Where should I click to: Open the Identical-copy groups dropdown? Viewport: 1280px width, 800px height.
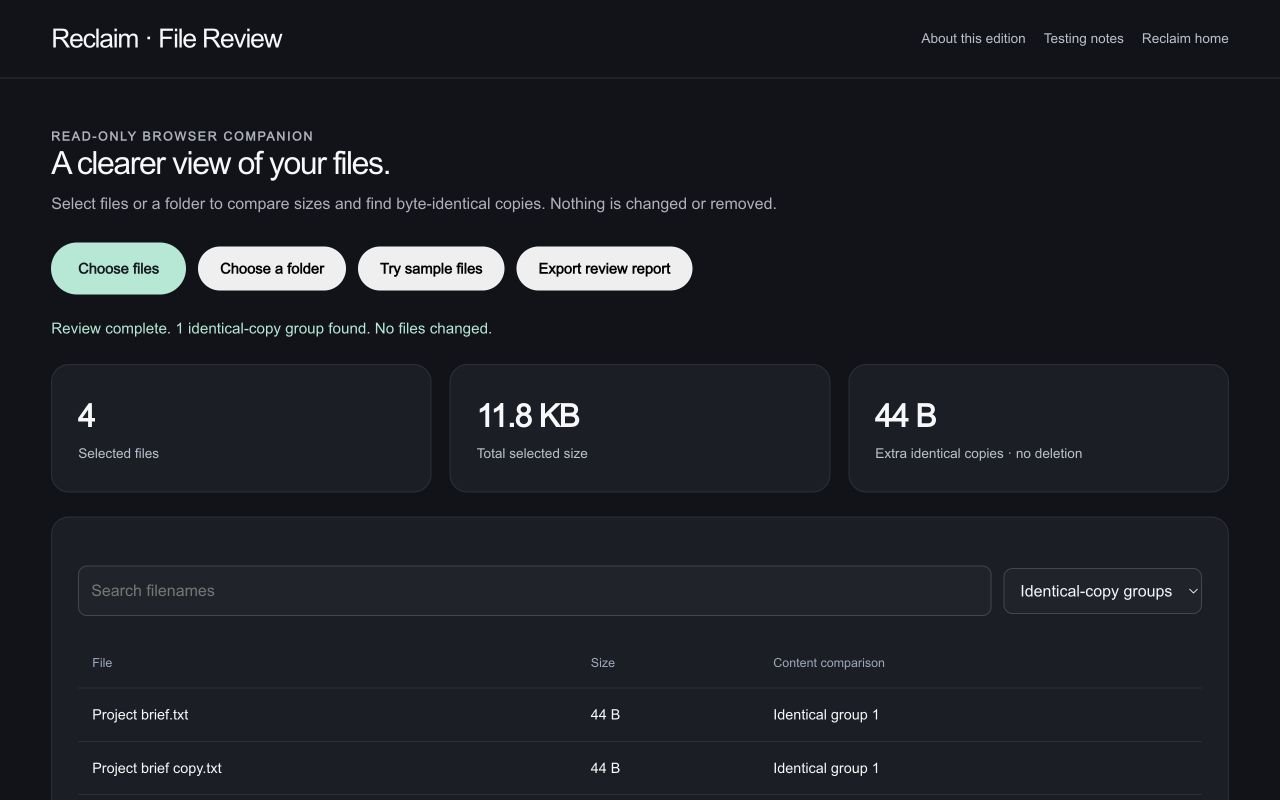click(x=1102, y=591)
